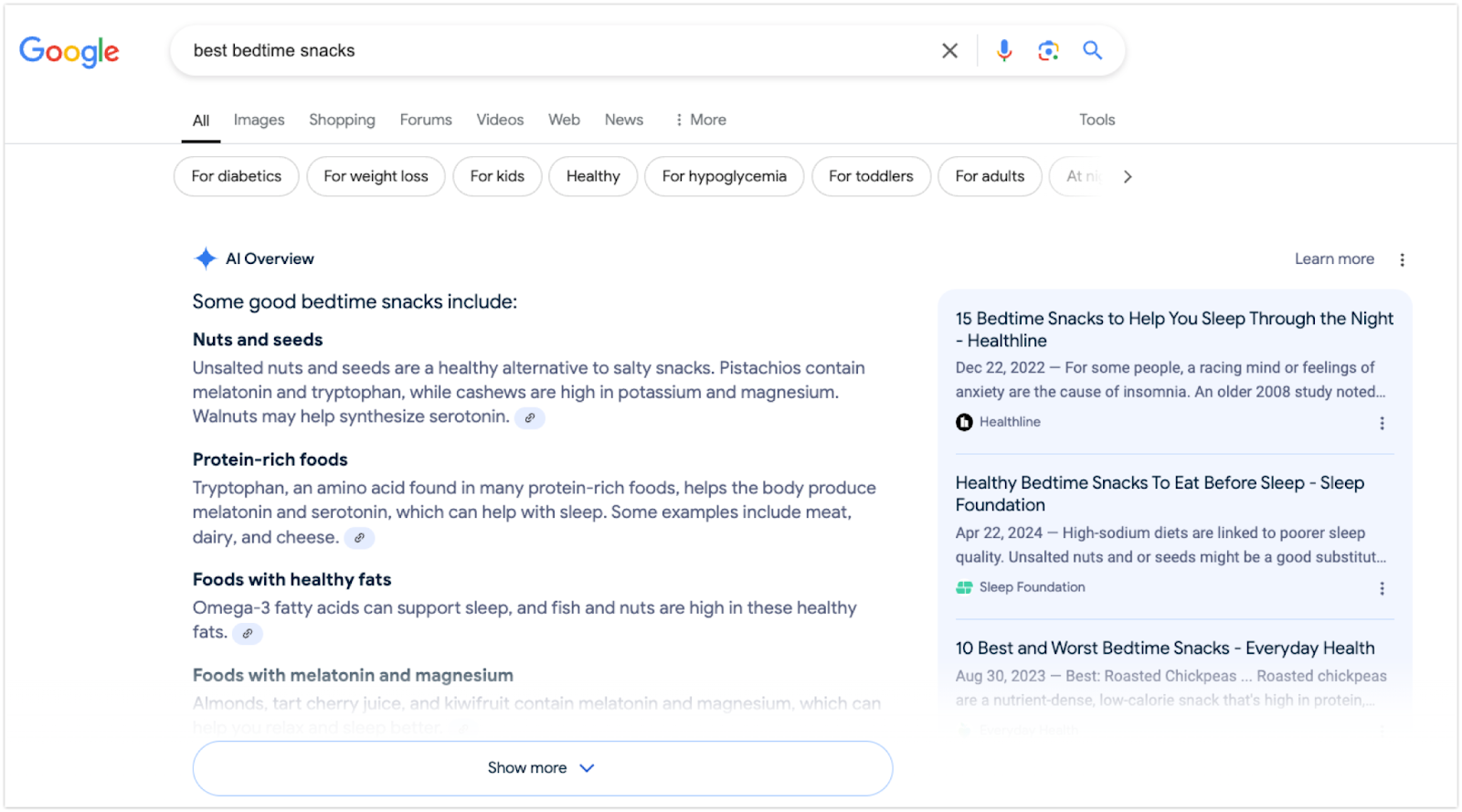The height and width of the screenshot is (812, 1462).
Task: Click the Healthline source name
Action: (1010, 422)
